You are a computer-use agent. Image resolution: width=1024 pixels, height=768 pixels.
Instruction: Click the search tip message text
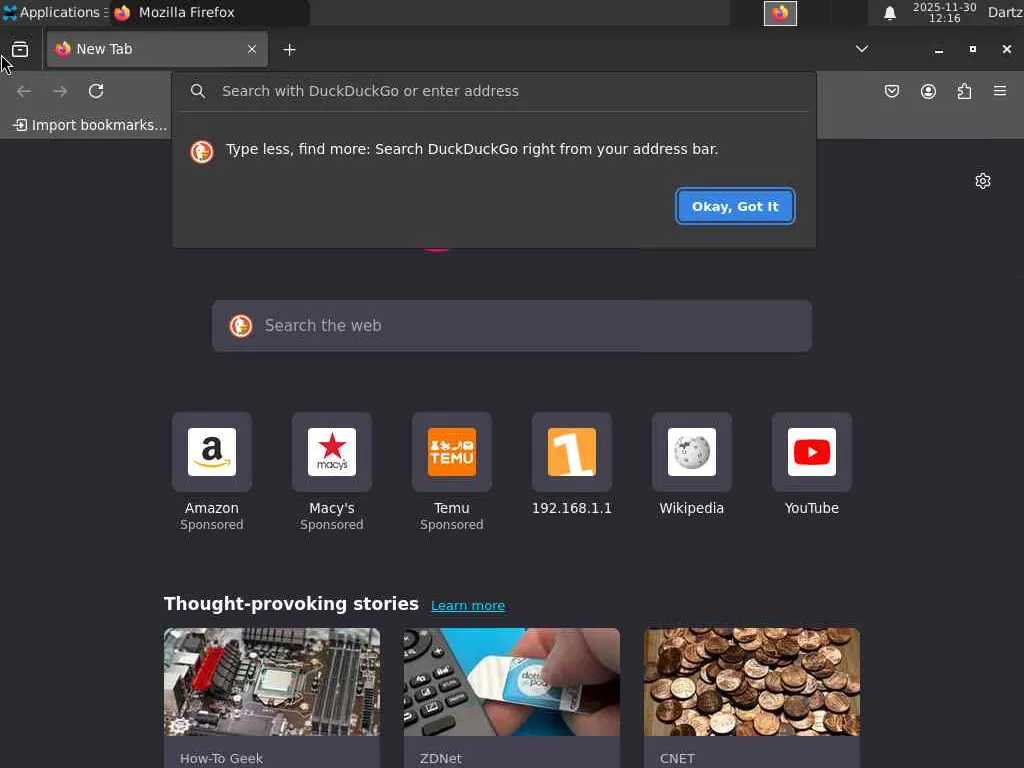coord(472,149)
